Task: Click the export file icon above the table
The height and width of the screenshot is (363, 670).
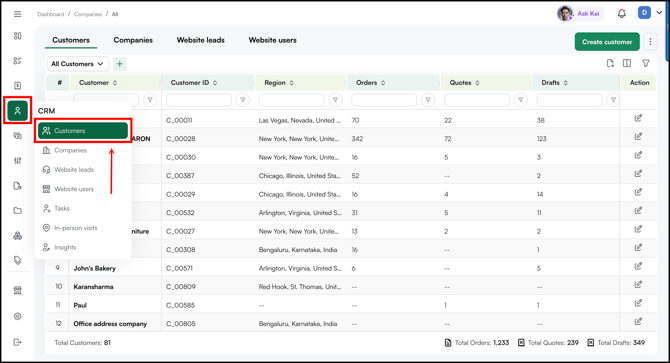Action: [610, 63]
